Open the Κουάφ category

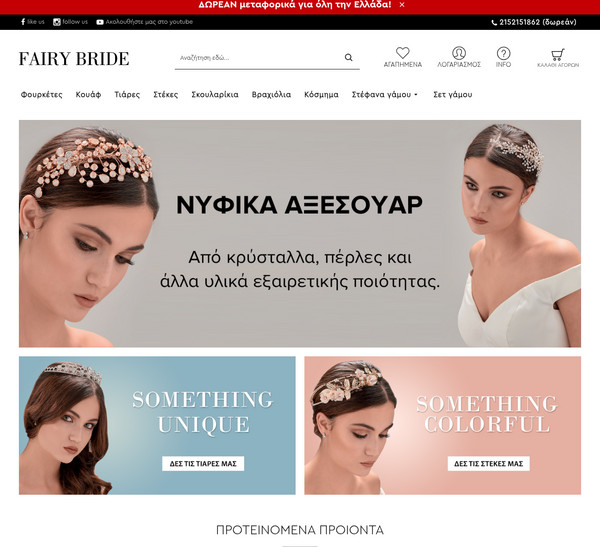(x=88, y=95)
